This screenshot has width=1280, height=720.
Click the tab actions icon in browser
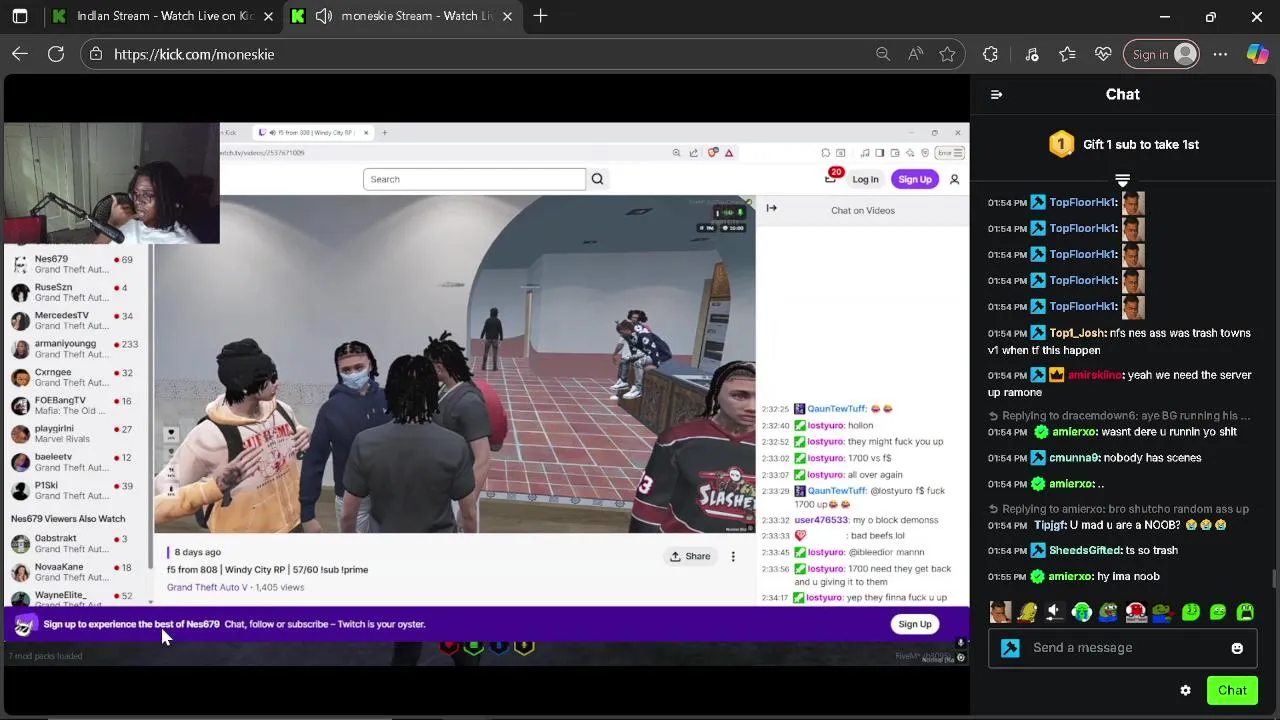(x=20, y=16)
